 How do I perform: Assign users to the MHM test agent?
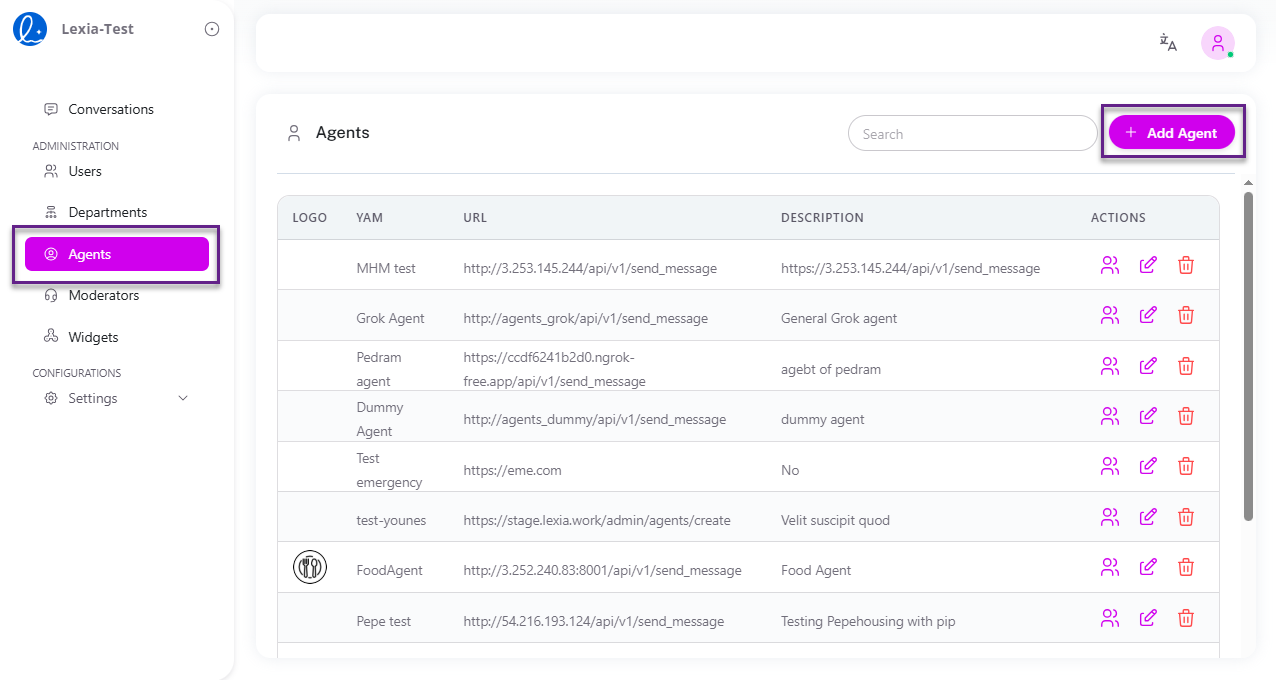[x=1109, y=264]
